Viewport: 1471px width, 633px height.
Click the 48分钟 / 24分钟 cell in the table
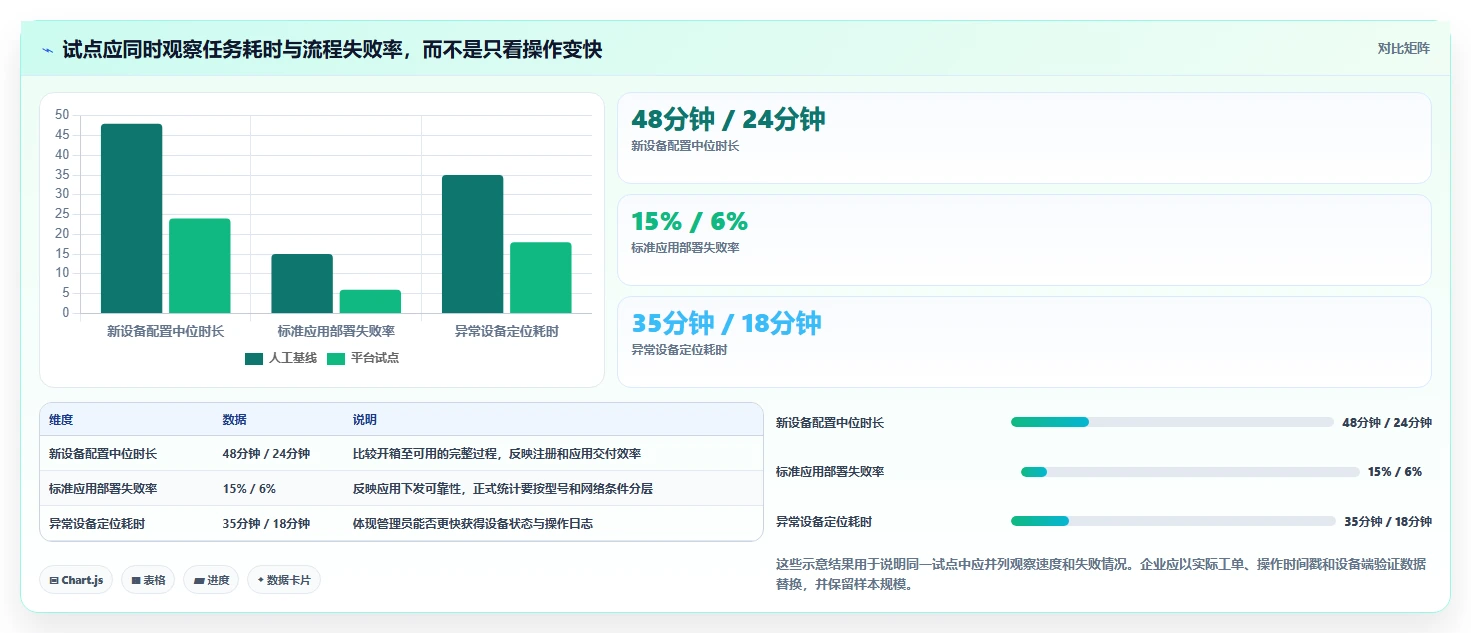(266, 454)
